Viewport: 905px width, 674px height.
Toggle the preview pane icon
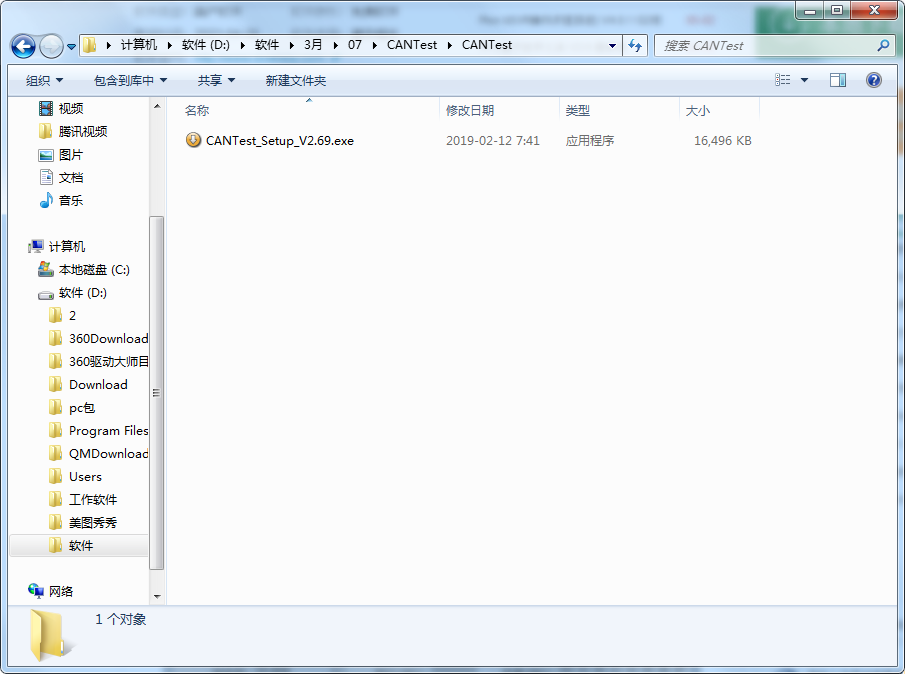[x=838, y=80]
